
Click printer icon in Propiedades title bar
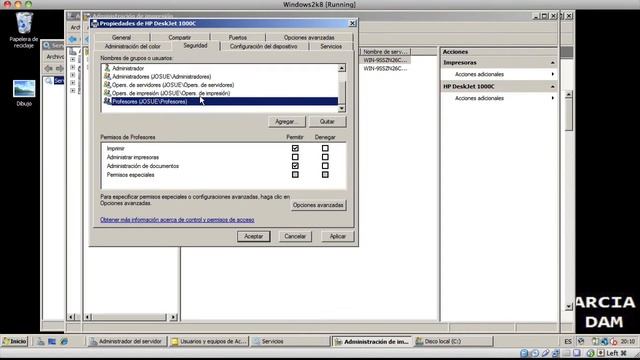pos(95,24)
